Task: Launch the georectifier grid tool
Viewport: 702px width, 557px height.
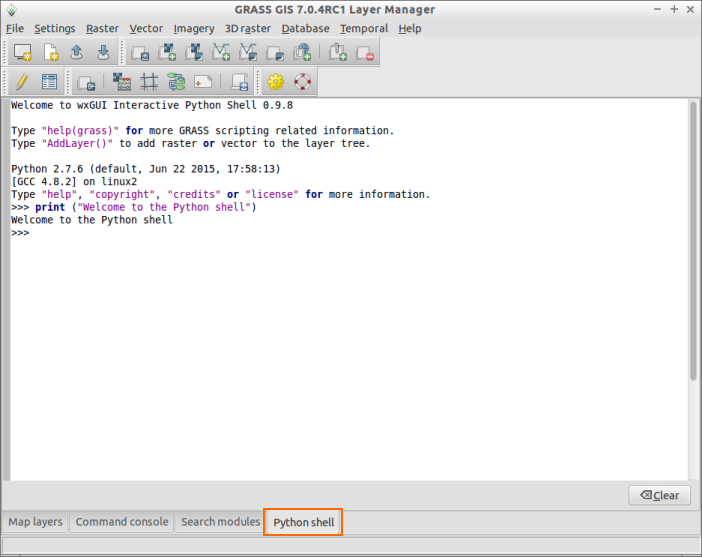Action: [149, 82]
